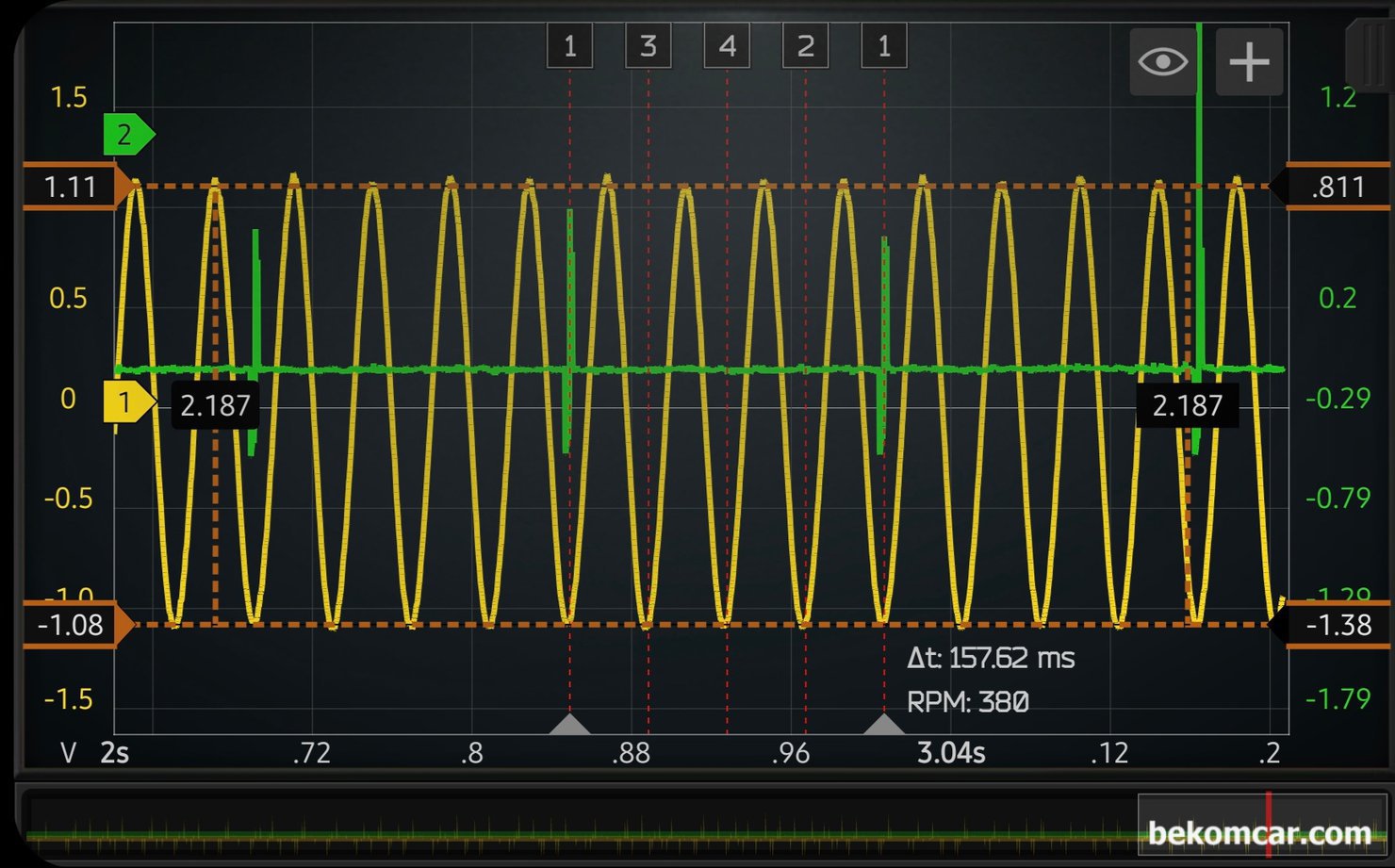
Task: Tap the cylinder 4 label at top
Action: (727, 46)
